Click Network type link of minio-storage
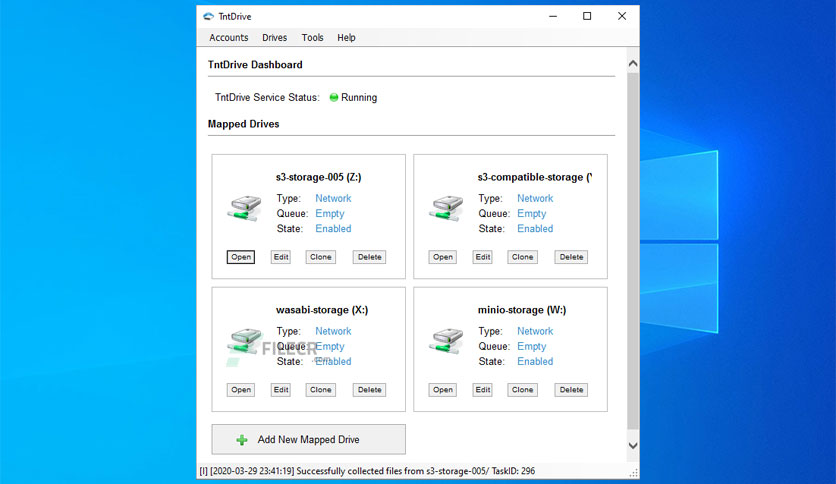The height and width of the screenshot is (484, 836). click(535, 331)
